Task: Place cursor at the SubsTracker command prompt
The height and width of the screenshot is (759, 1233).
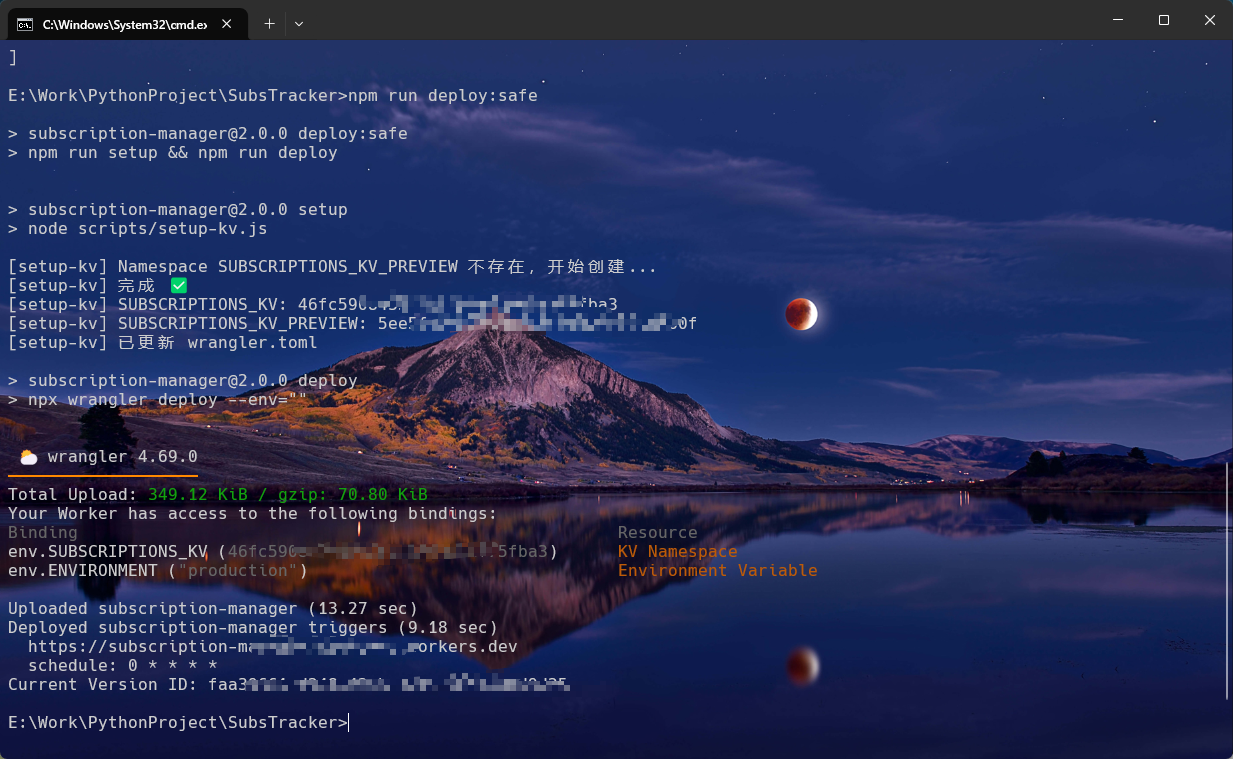Action: pos(349,722)
